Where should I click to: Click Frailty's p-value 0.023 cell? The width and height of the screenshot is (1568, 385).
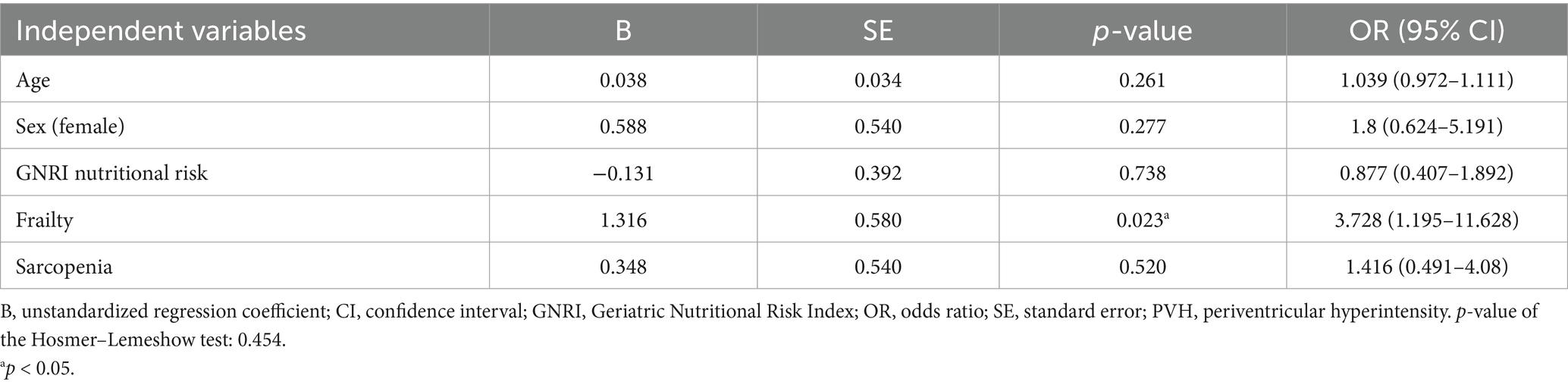point(1142,220)
